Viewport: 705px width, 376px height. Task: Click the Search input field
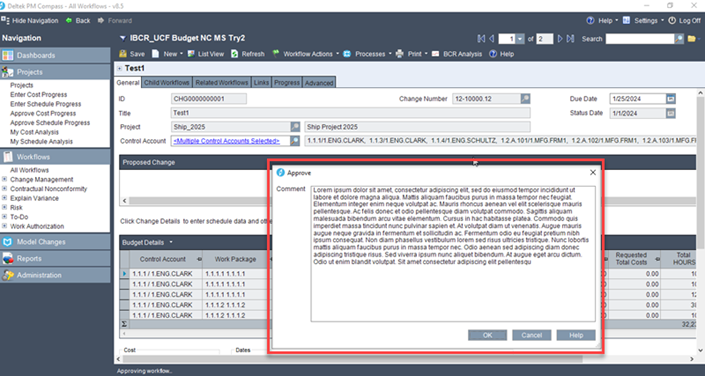point(640,39)
